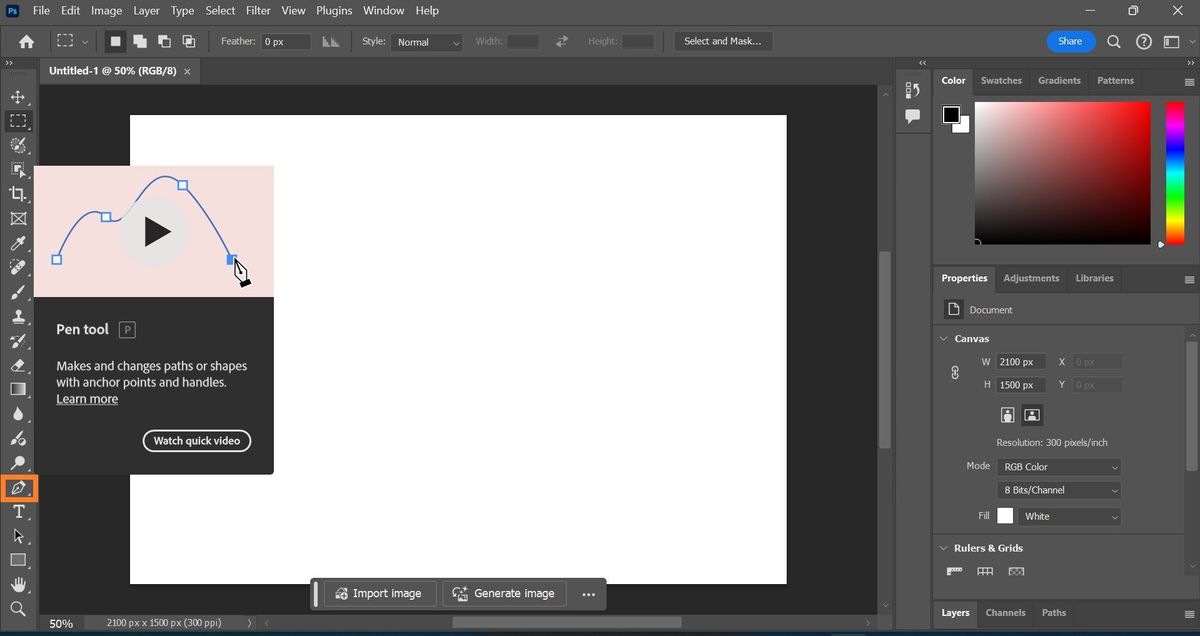Pick the Eyedropper tool
The width and height of the screenshot is (1200, 636).
[x=18, y=243]
